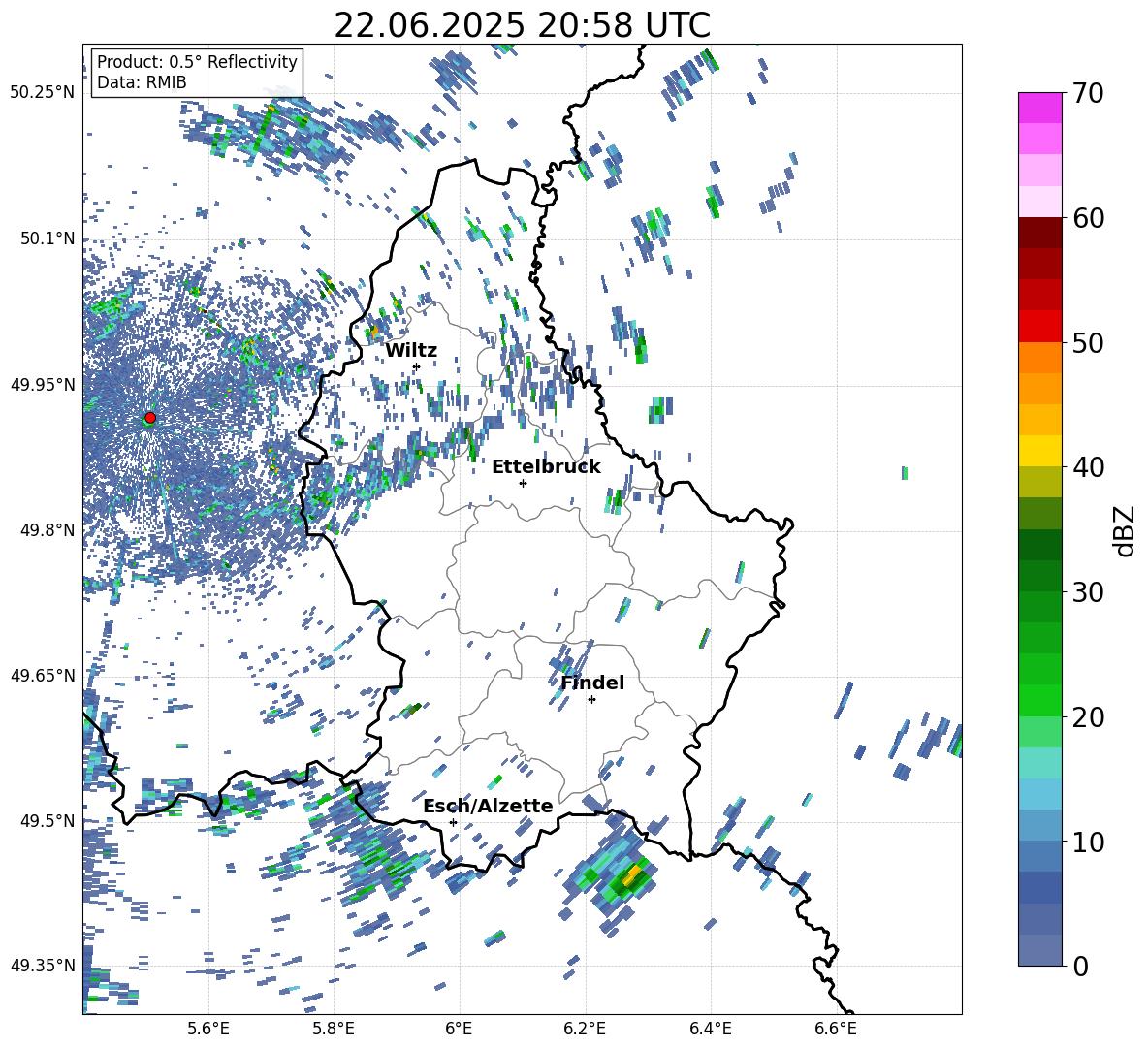Click the dBZ colorbar axis label

click(1125, 530)
